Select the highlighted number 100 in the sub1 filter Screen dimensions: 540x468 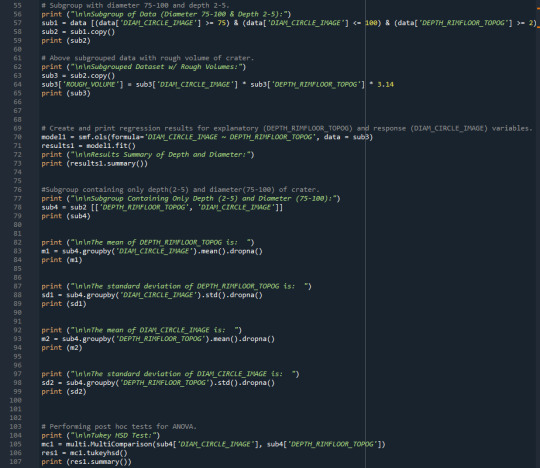[x=371, y=23]
